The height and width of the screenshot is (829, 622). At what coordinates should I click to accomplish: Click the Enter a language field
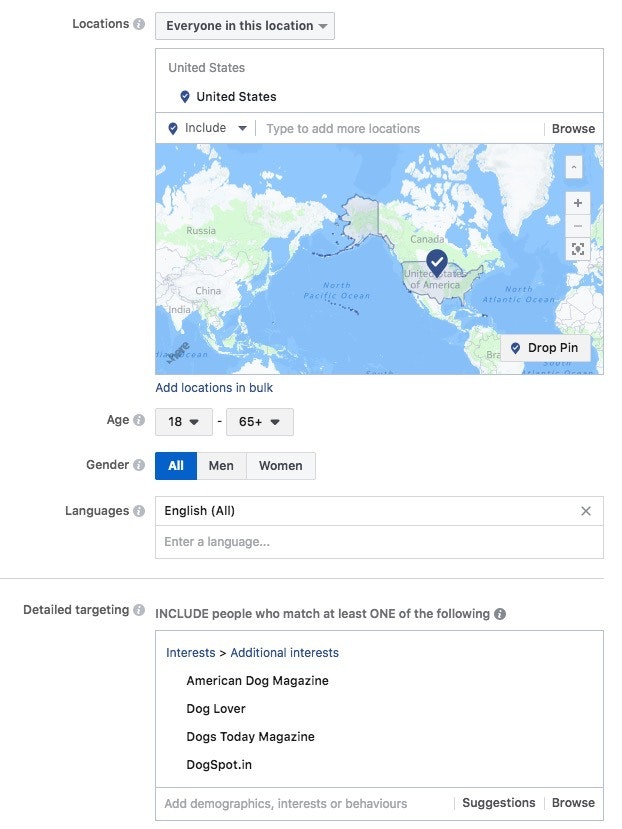click(x=378, y=542)
